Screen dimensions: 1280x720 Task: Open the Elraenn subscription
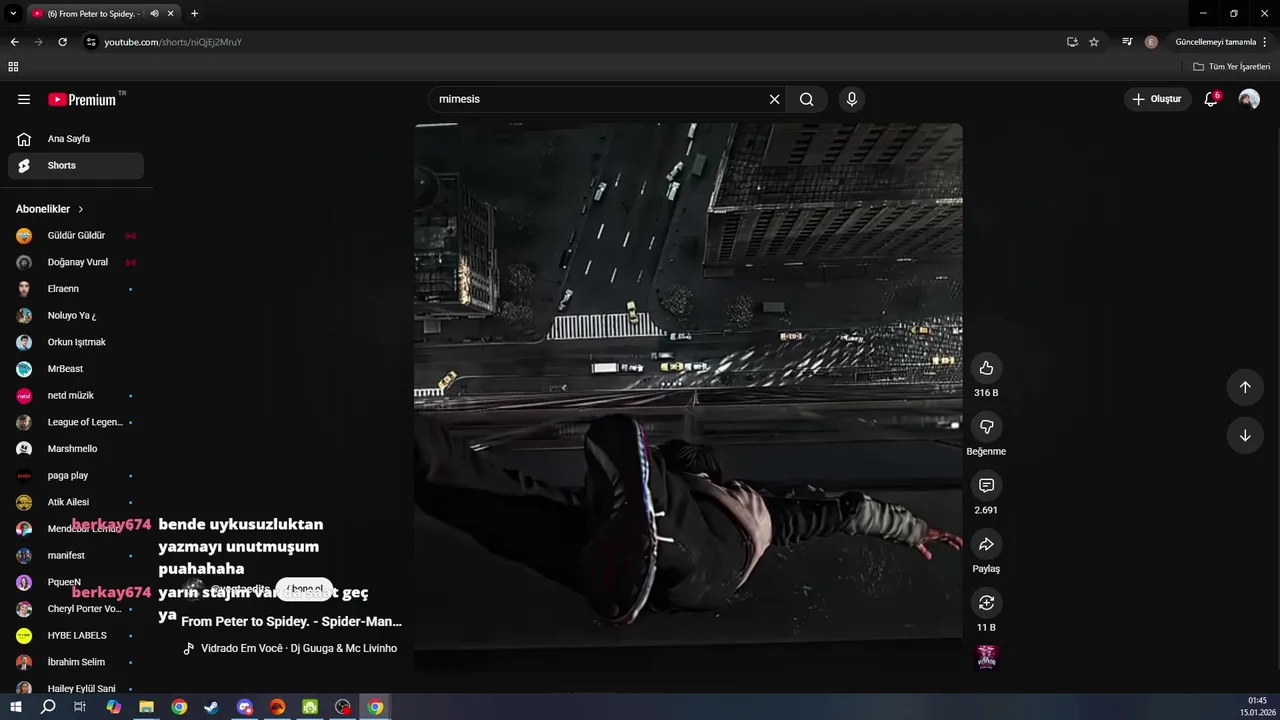click(x=76, y=289)
